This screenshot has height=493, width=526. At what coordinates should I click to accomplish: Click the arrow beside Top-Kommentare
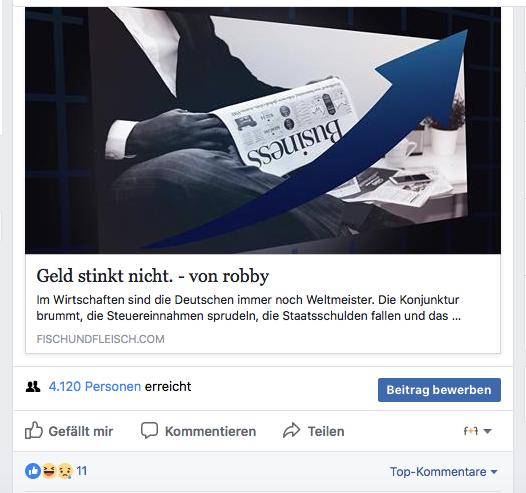493,472
